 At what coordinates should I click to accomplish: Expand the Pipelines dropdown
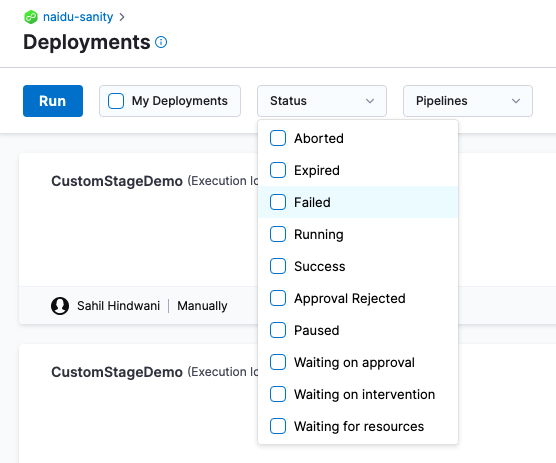pyautogui.click(x=468, y=101)
